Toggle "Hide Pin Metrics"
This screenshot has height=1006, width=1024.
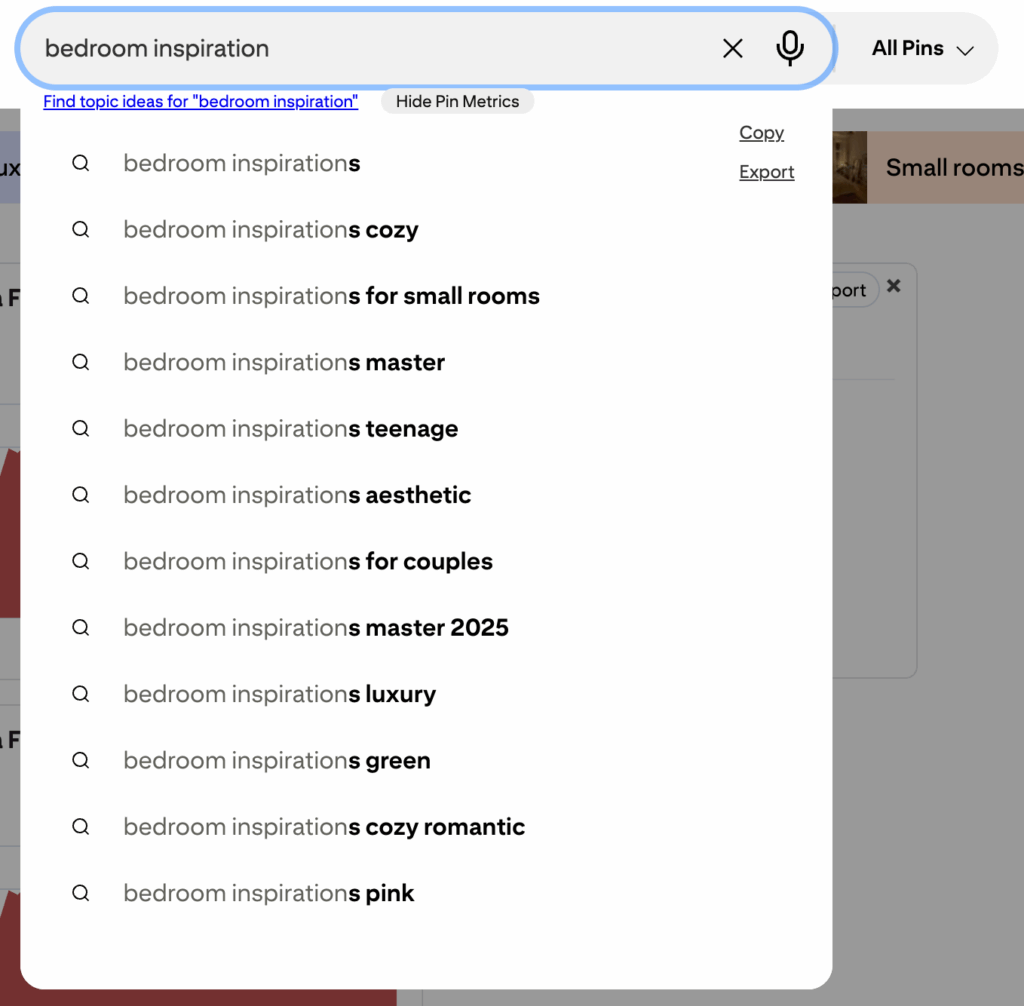pos(457,101)
